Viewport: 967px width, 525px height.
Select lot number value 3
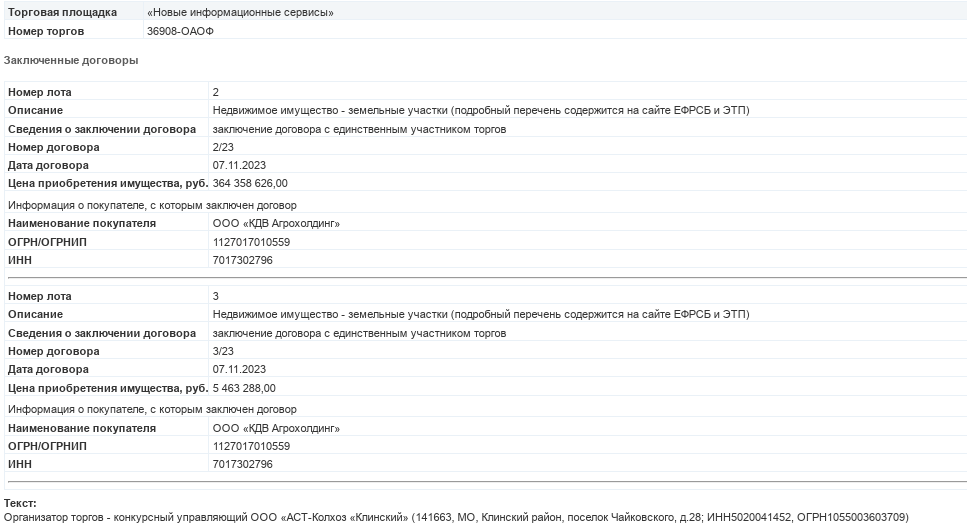(216, 296)
